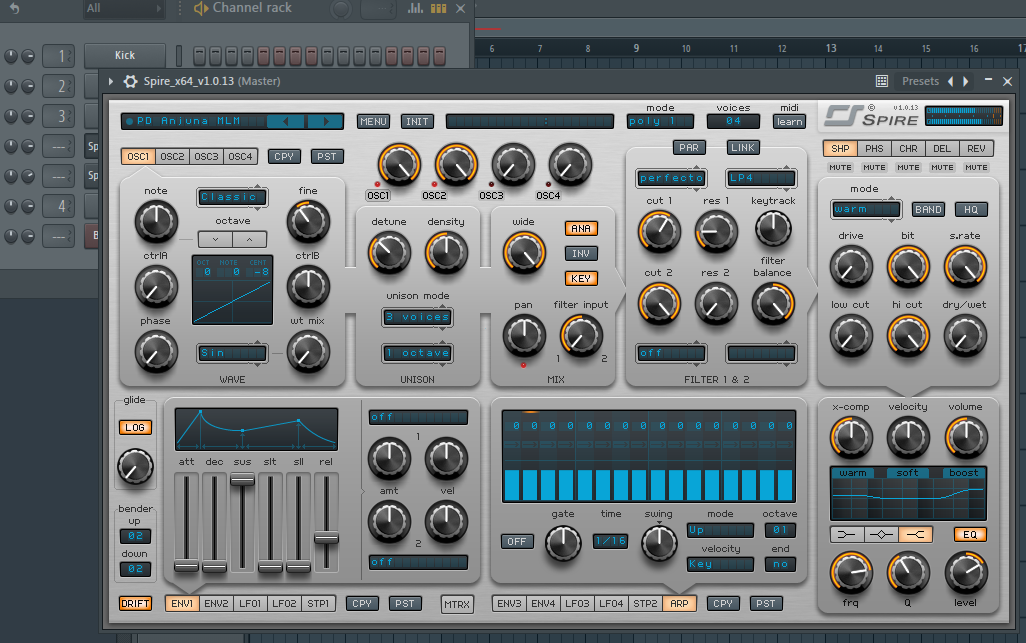Open the warm shaper mode dropdown
The height and width of the screenshot is (643, 1026).
[866, 209]
